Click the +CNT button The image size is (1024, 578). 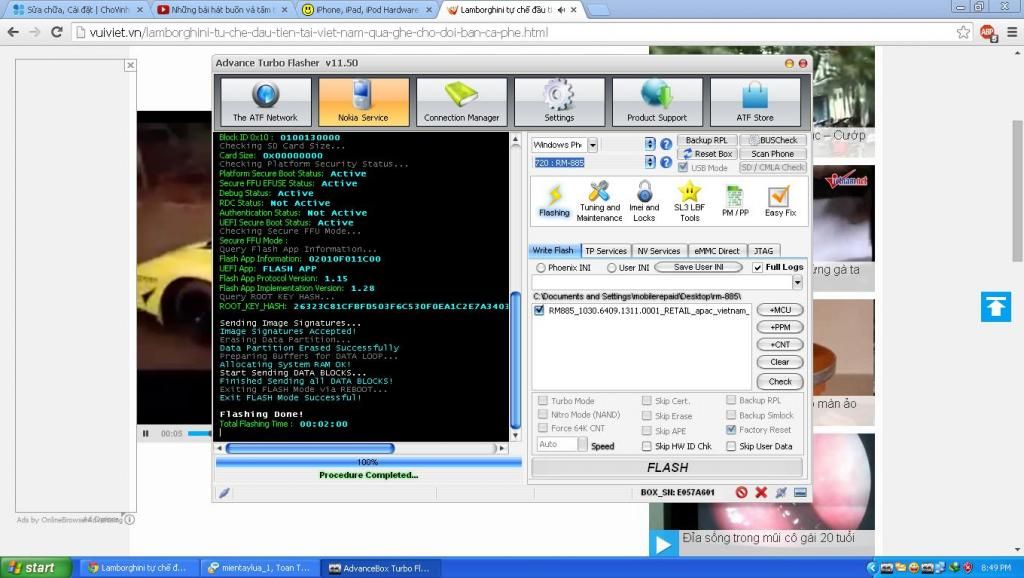click(780, 345)
